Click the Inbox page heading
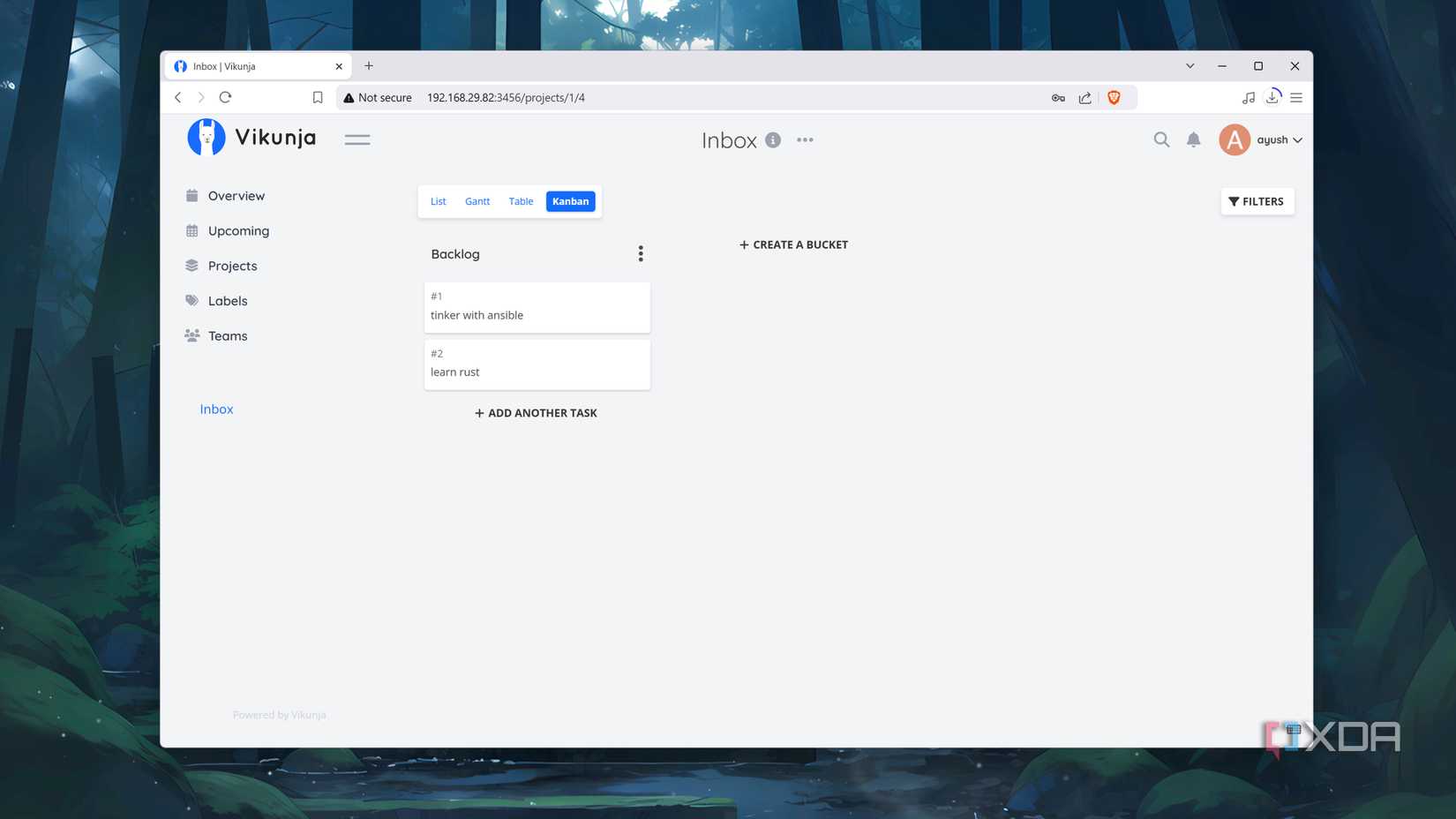Screen dimensions: 1456x819 tap(729, 140)
